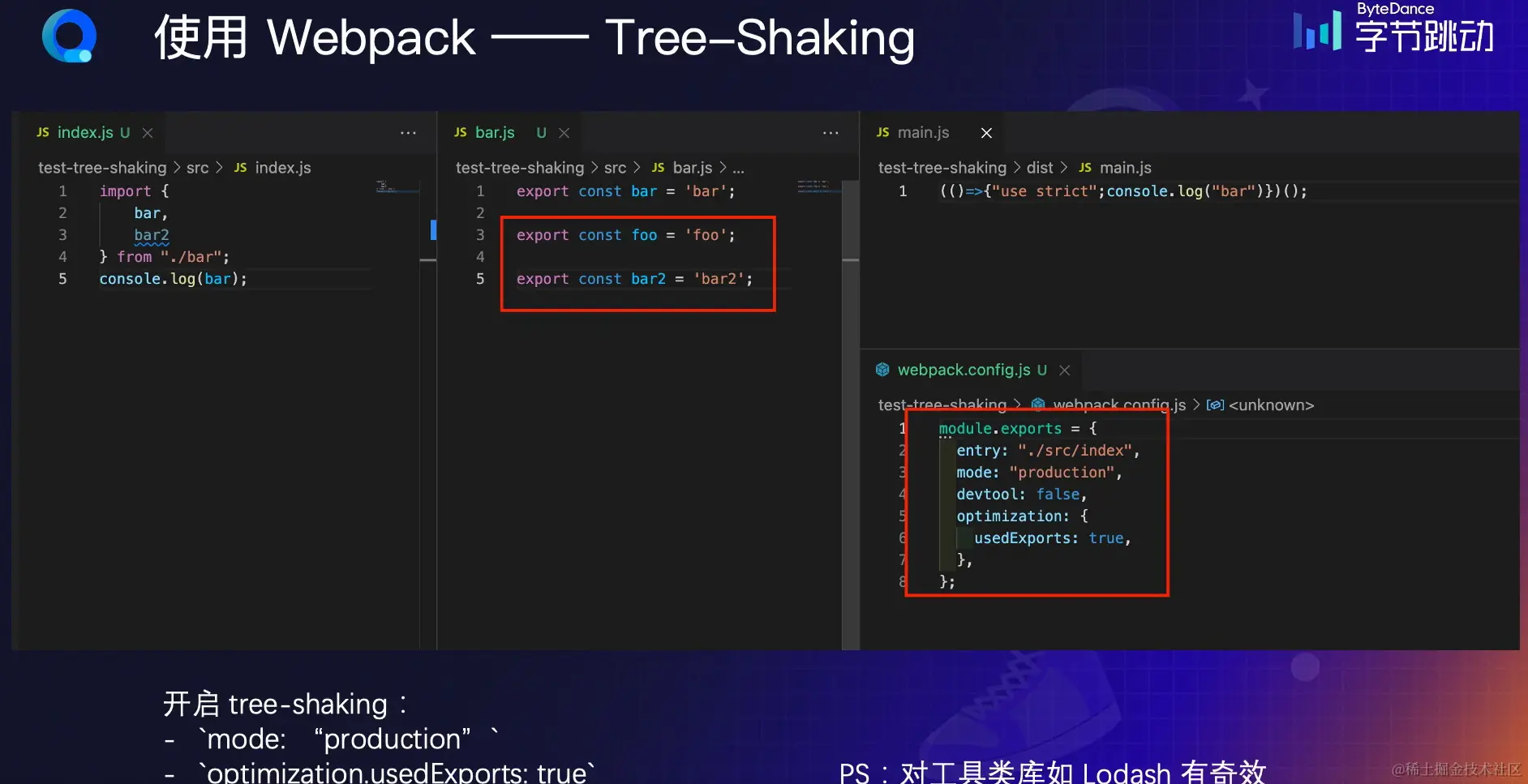Click 'export const bar' line in bar.js
The width and height of the screenshot is (1528, 784).
click(626, 191)
